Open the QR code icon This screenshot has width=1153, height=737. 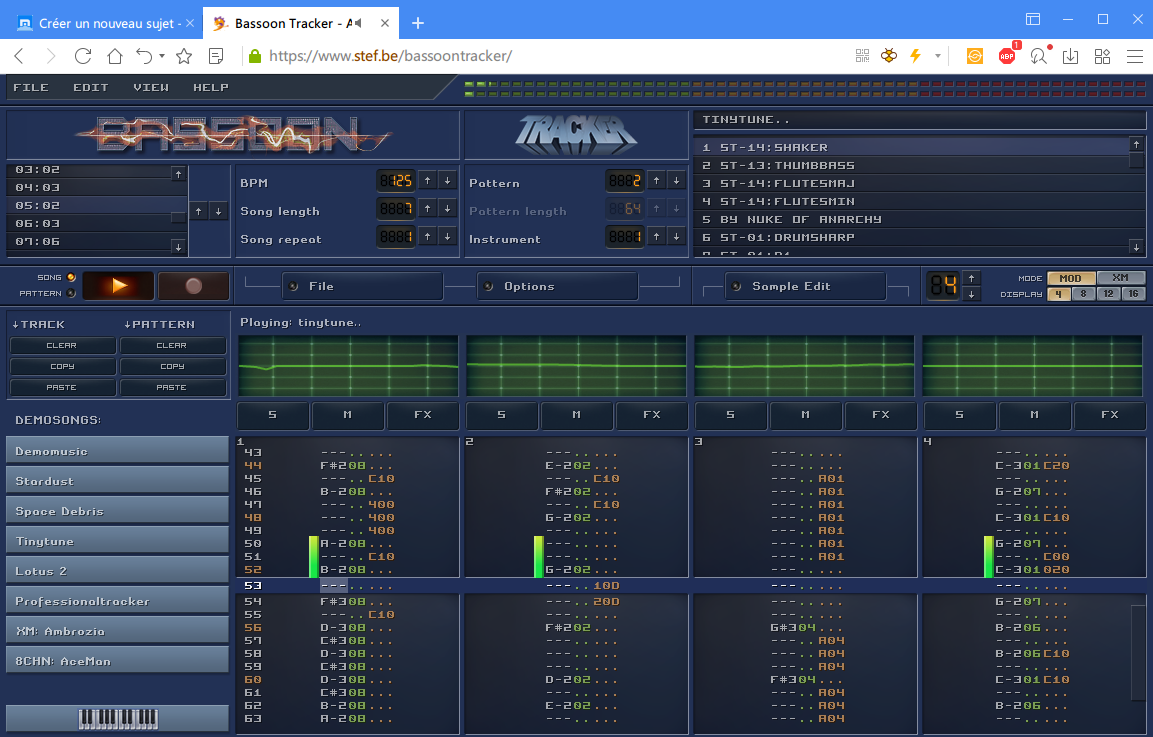(863, 56)
